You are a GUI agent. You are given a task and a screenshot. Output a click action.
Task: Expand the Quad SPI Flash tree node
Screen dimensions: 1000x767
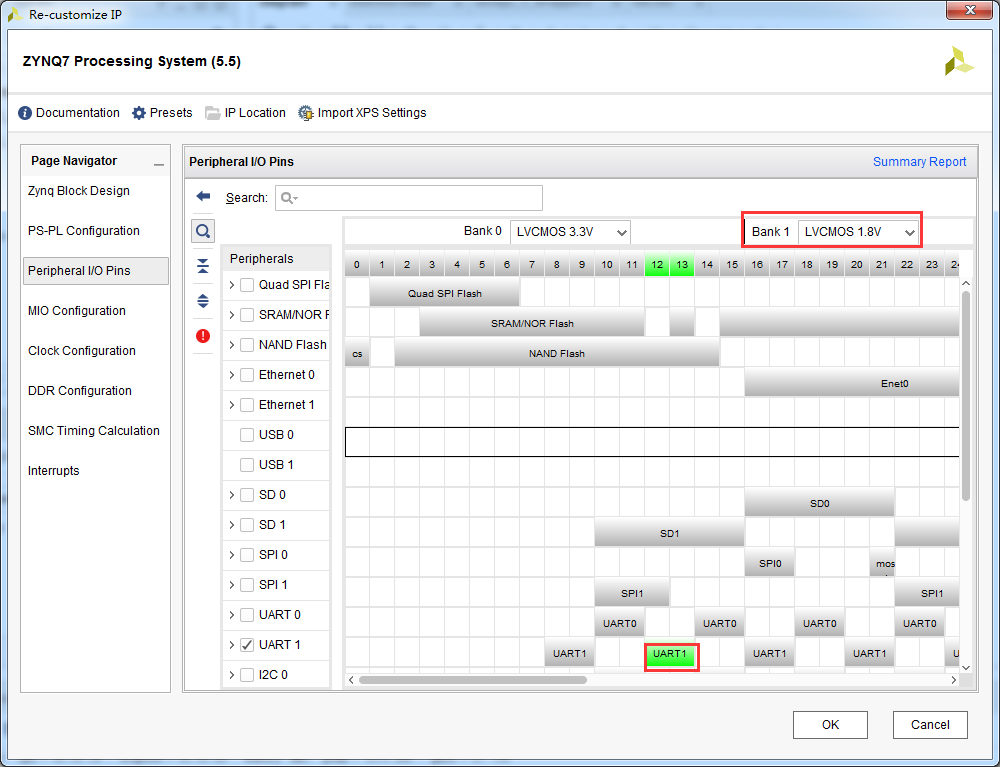232,285
